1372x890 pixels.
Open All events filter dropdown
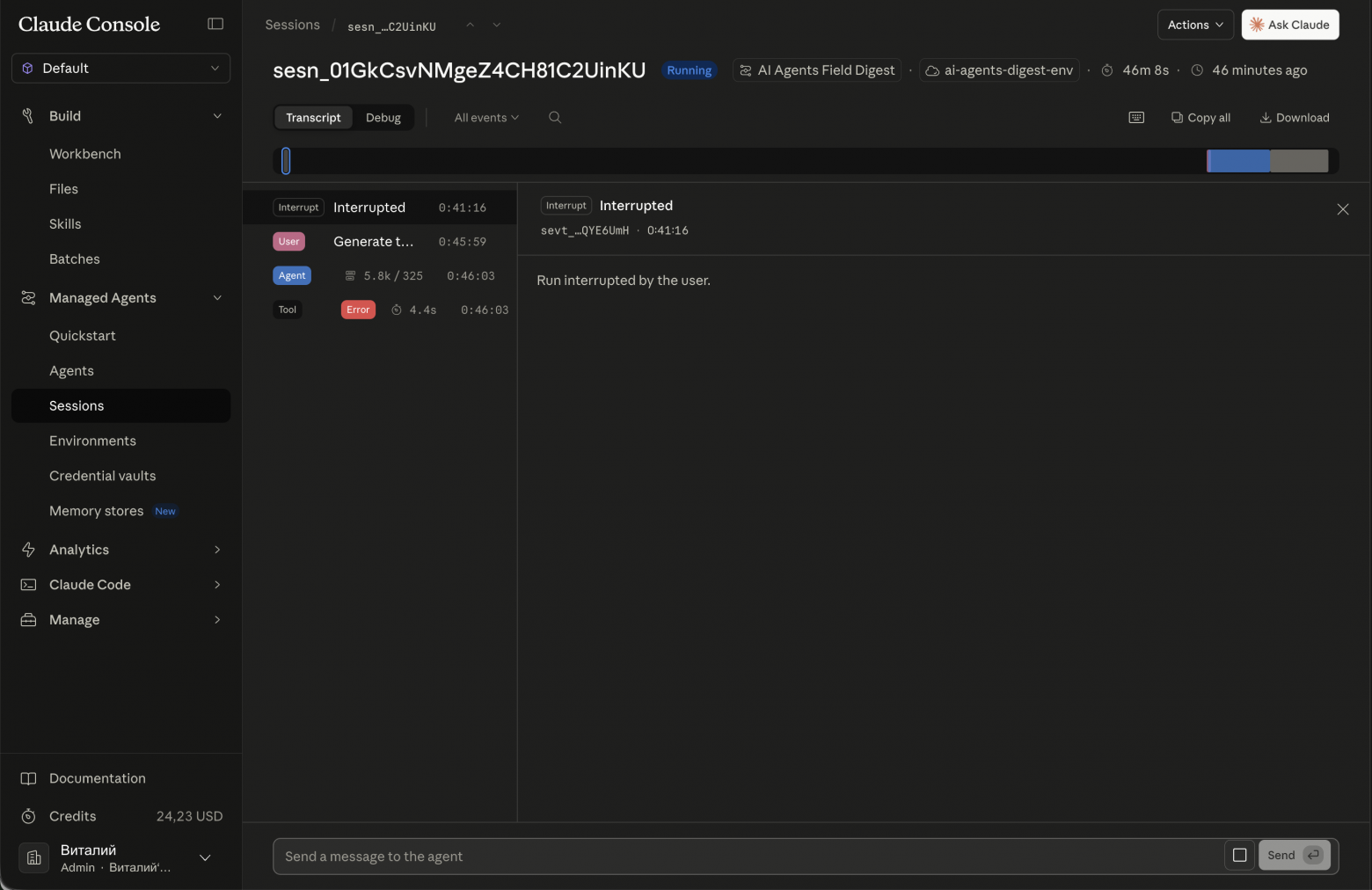pos(486,118)
